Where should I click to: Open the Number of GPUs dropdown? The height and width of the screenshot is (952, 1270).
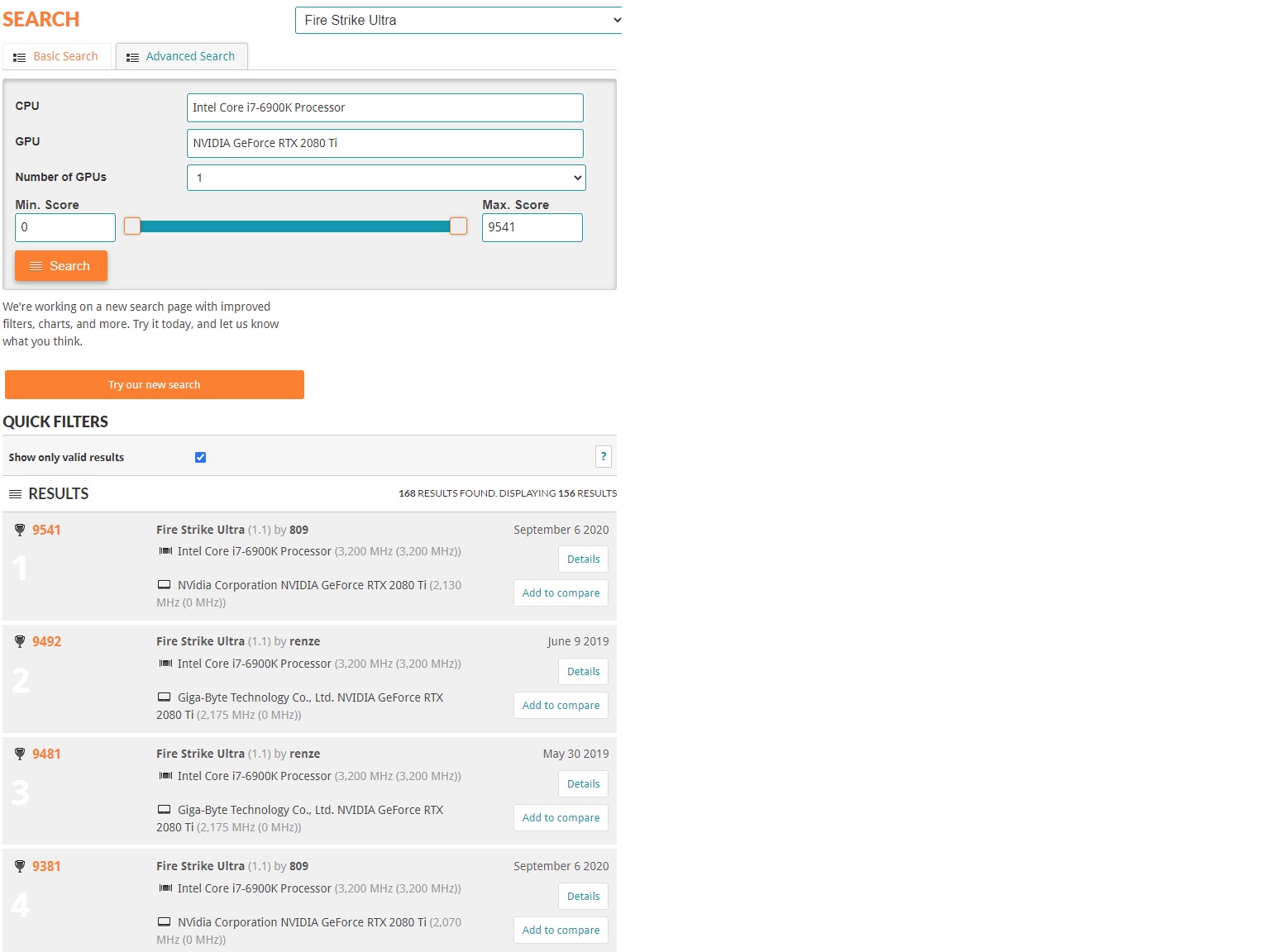pos(386,178)
